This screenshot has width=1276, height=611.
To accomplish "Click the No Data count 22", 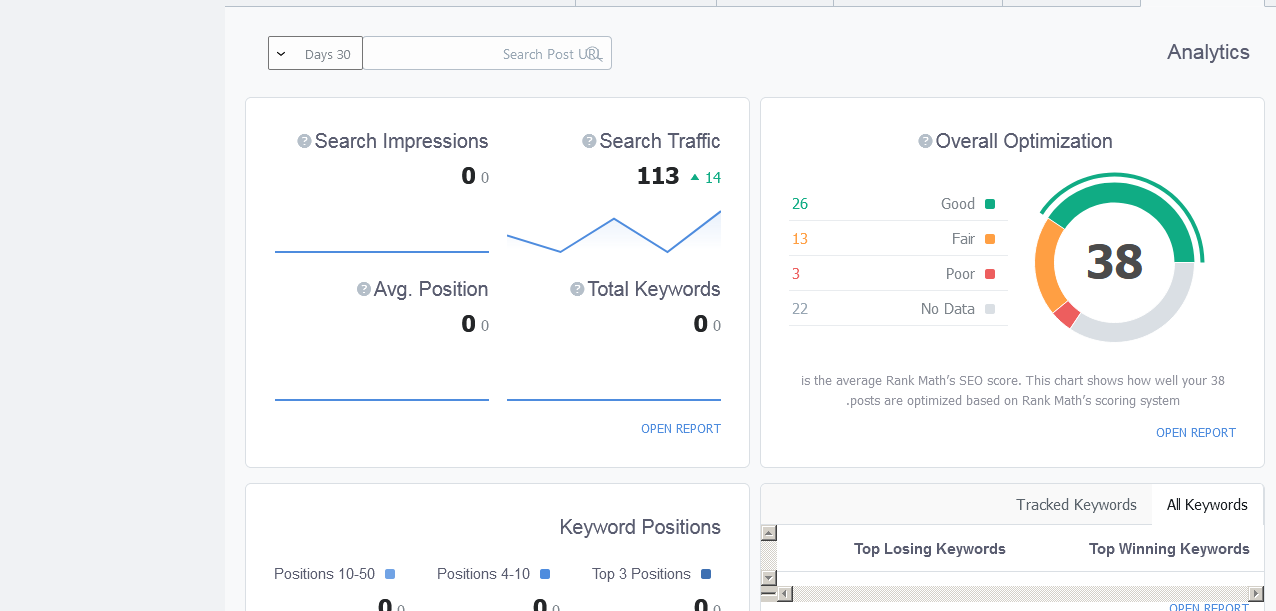I will [800, 309].
